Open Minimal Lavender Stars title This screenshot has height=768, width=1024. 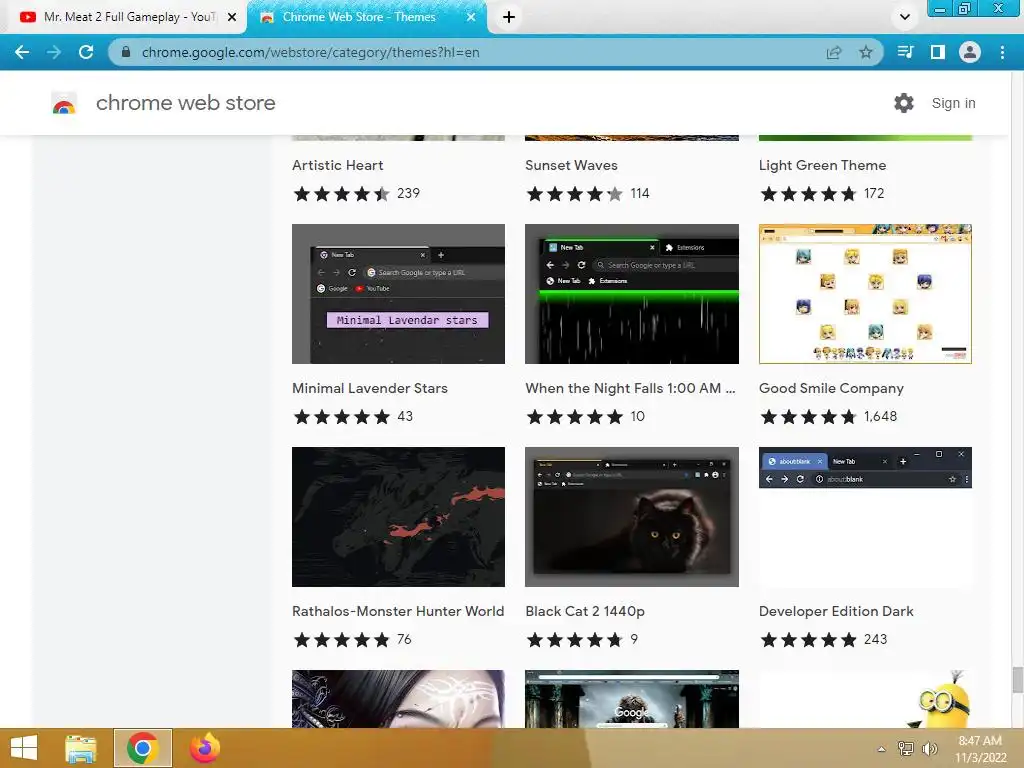coord(370,388)
